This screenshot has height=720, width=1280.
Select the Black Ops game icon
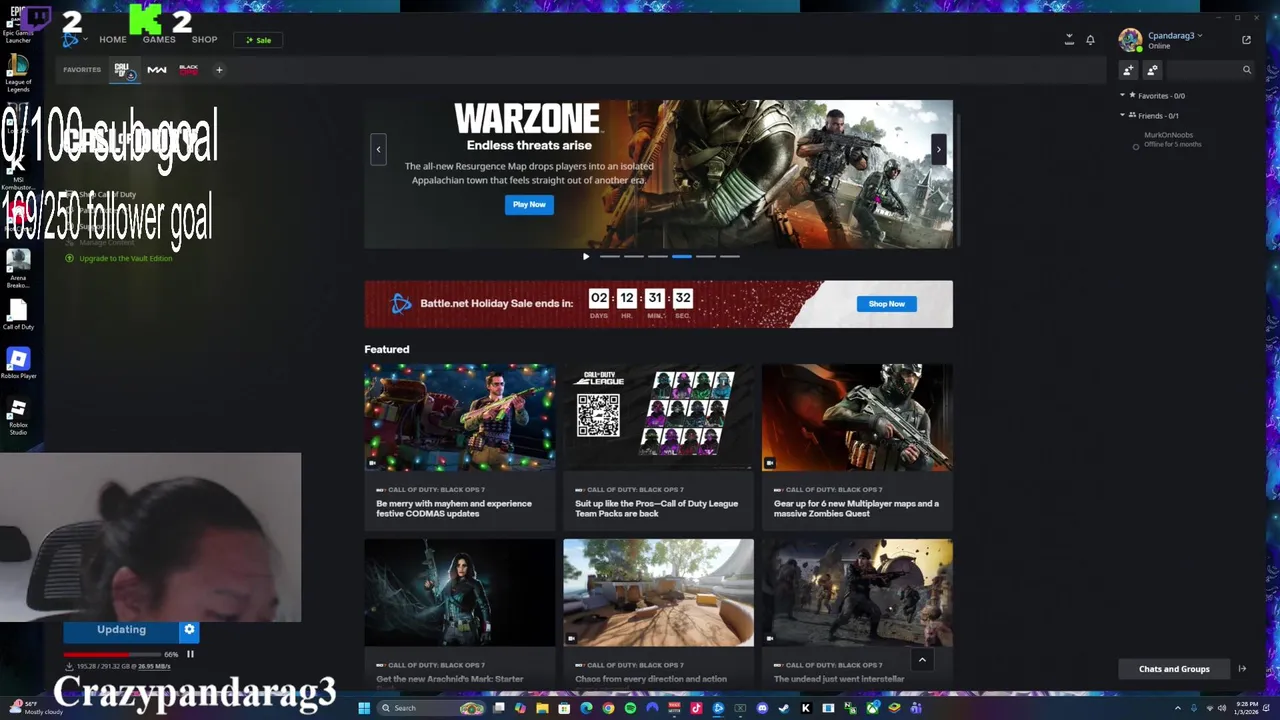(x=188, y=69)
